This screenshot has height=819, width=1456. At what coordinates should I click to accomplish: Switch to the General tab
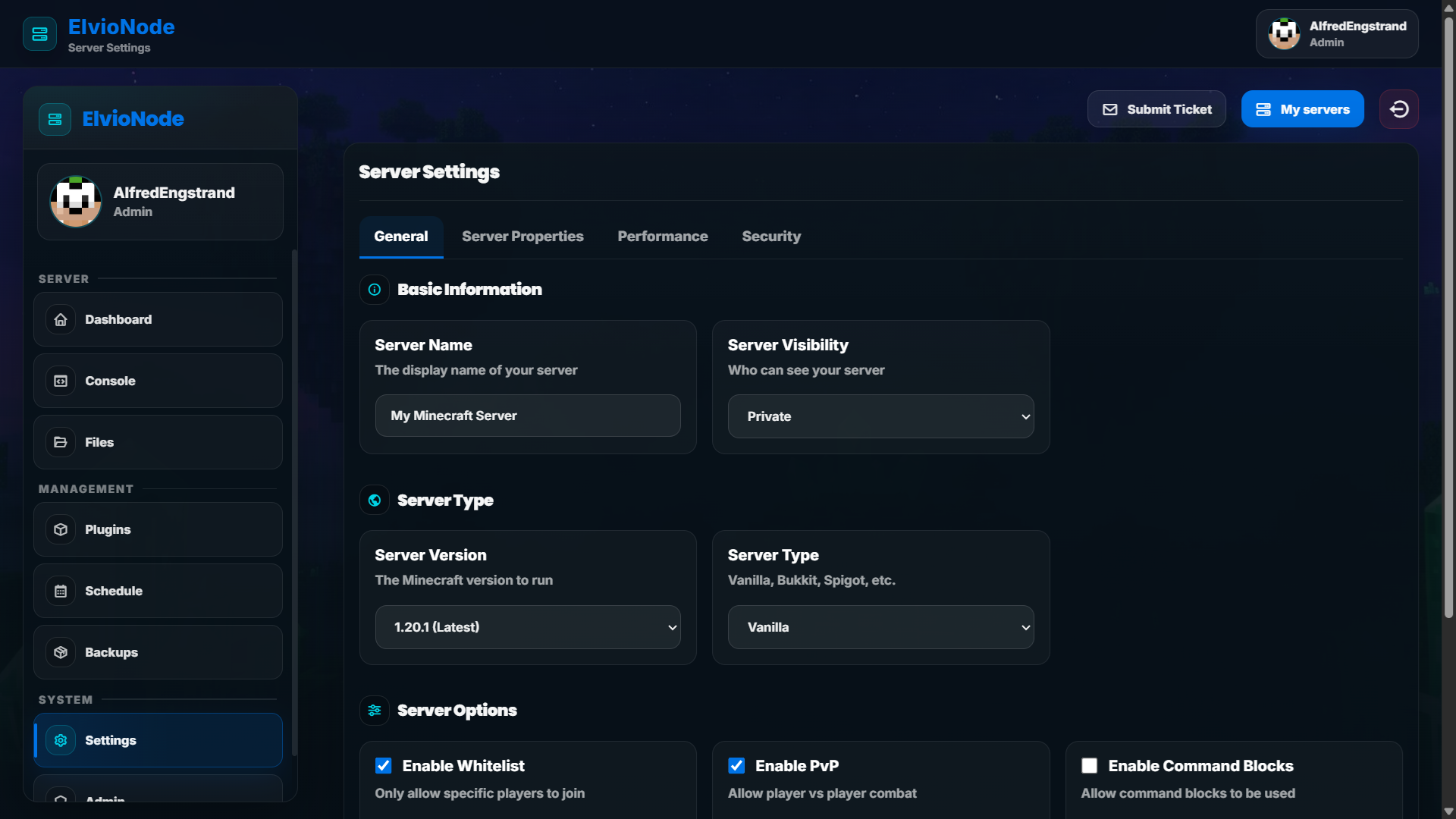[401, 237]
